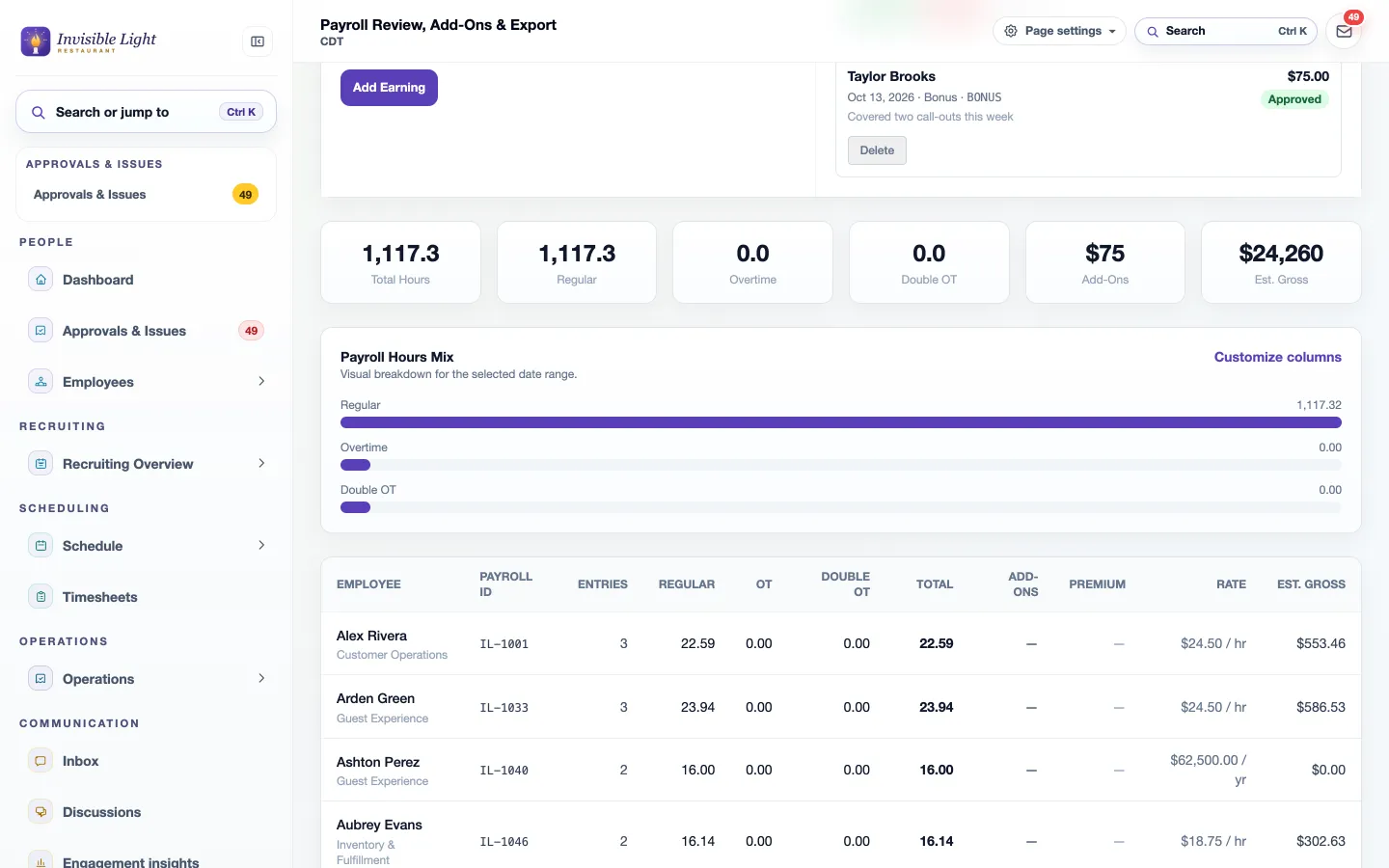Viewport: 1389px width, 868px height.
Task: Open the mail notifications icon
Action: click(x=1344, y=31)
